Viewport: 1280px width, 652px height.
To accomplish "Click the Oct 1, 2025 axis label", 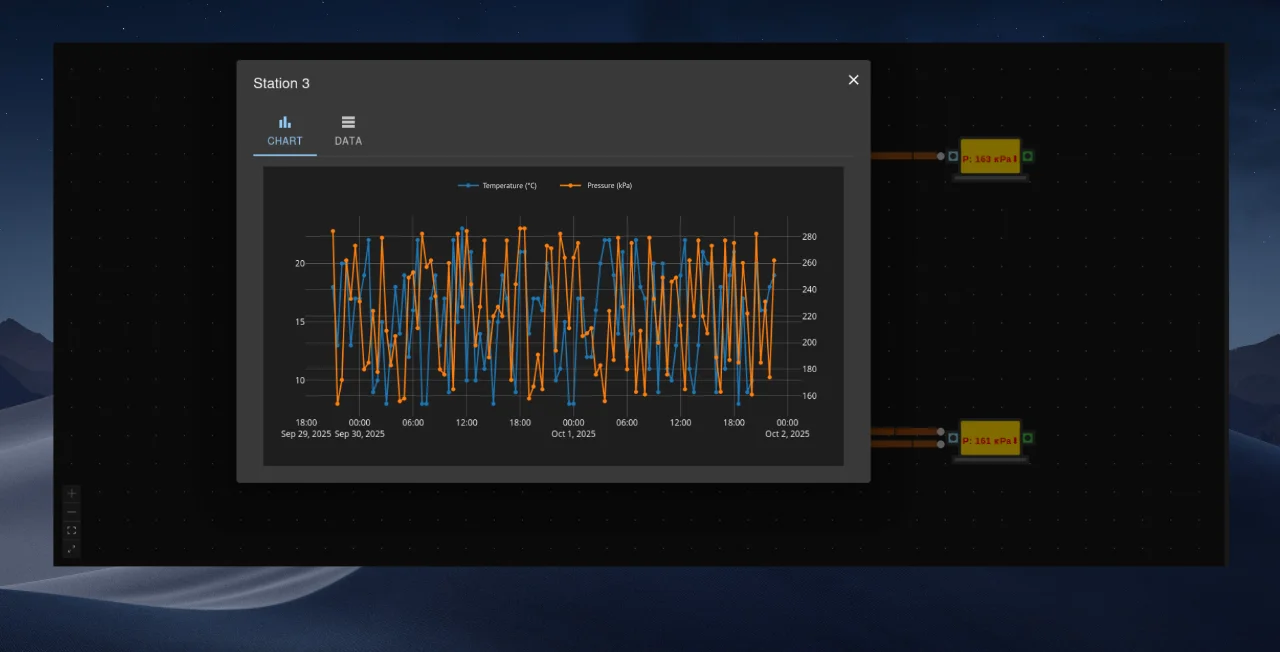I will pos(573,434).
